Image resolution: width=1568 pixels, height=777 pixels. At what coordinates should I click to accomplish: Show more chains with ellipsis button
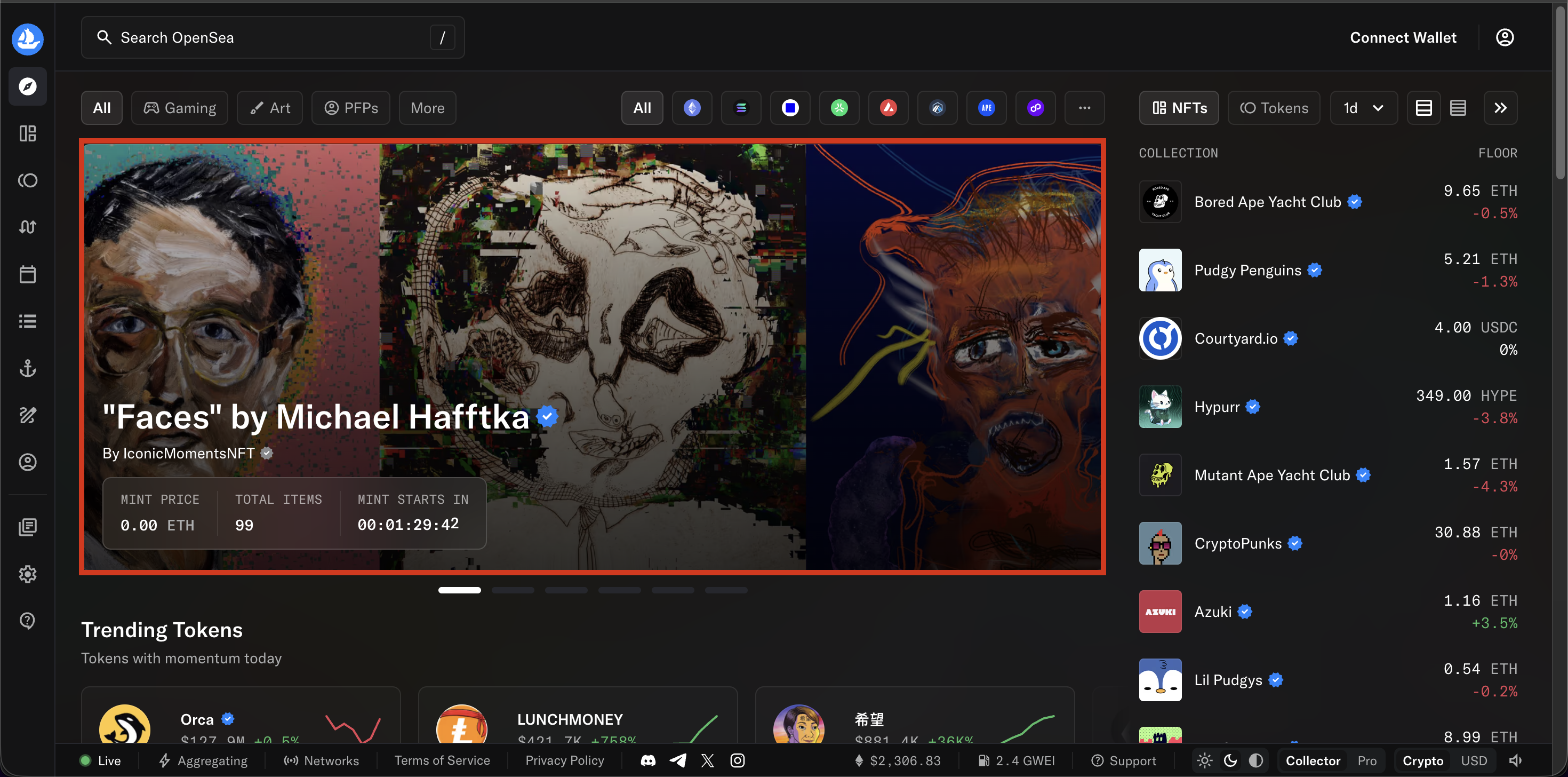click(x=1084, y=108)
